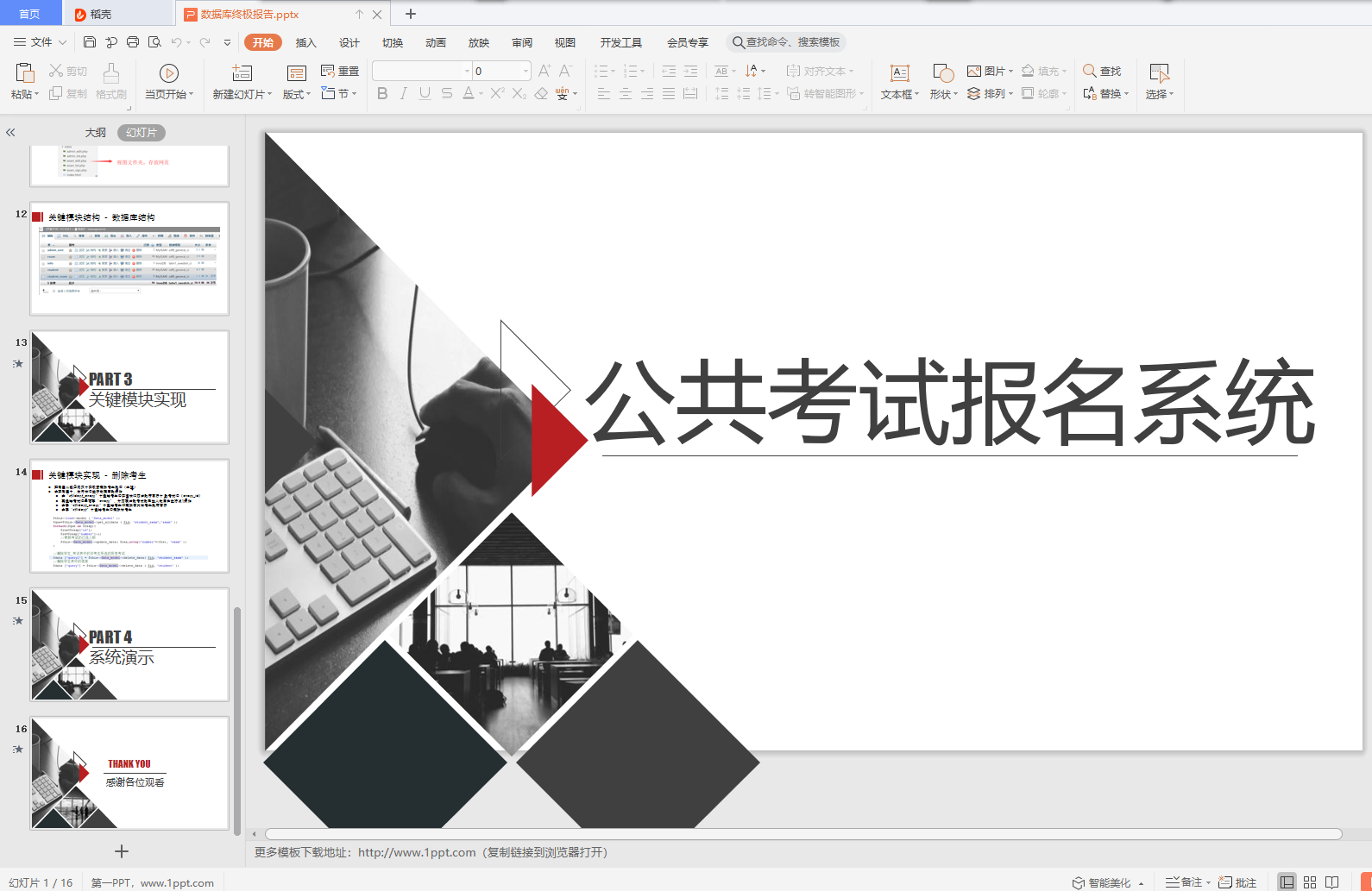1372x891 pixels.
Task: Click the Cut (剪切) scissors icon
Action: coord(56,71)
